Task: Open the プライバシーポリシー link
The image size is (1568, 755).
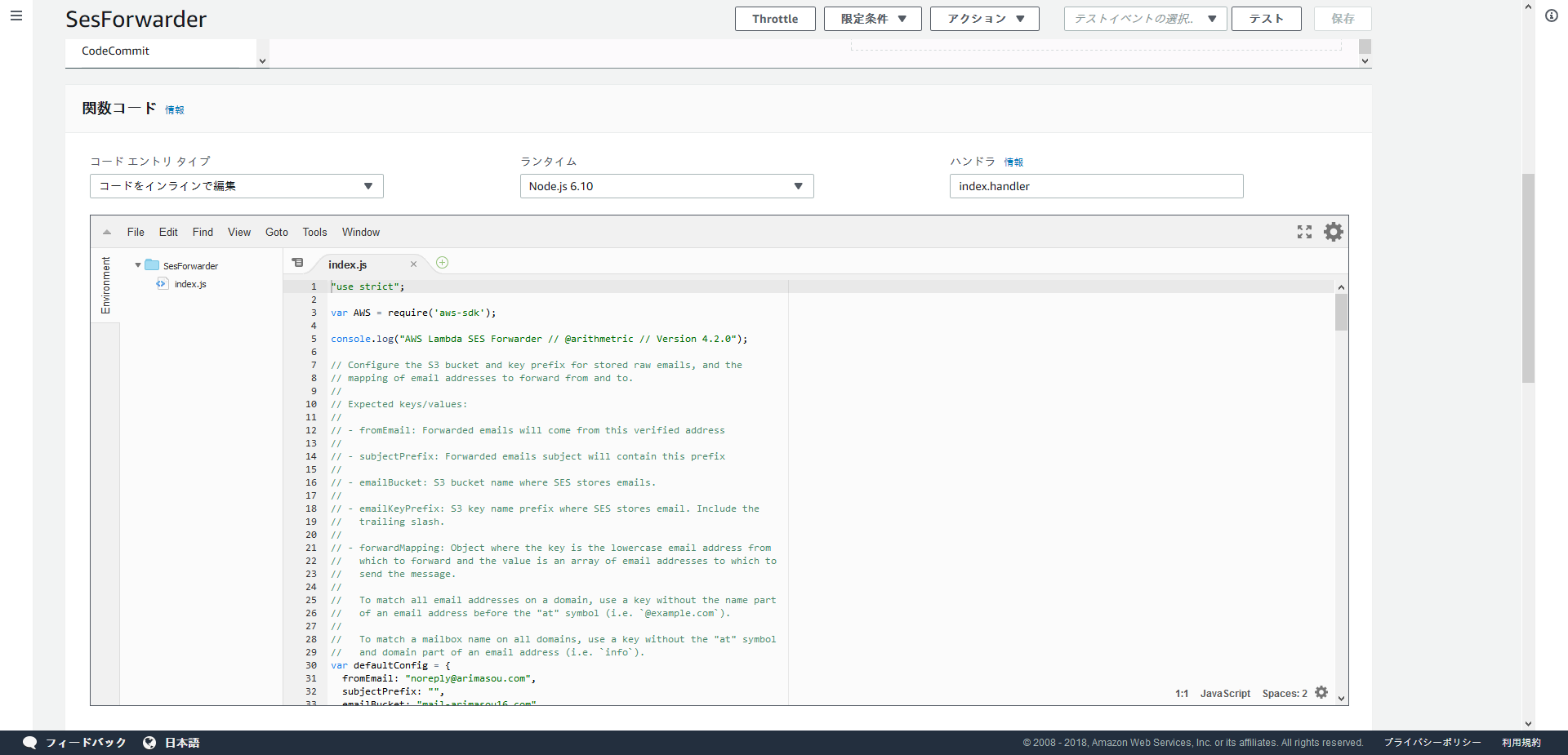Action: pyautogui.click(x=1432, y=743)
